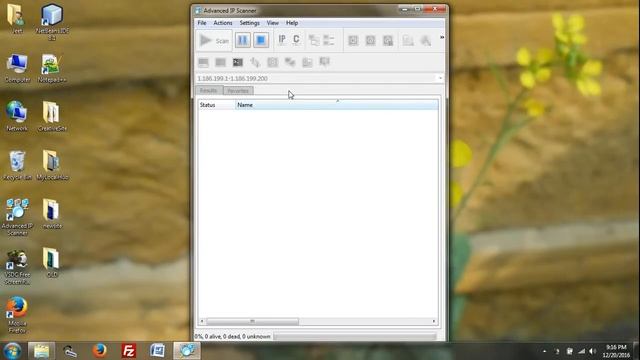Sort by the Name column header
This screenshot has width=640, height=360.
point(337,105)
